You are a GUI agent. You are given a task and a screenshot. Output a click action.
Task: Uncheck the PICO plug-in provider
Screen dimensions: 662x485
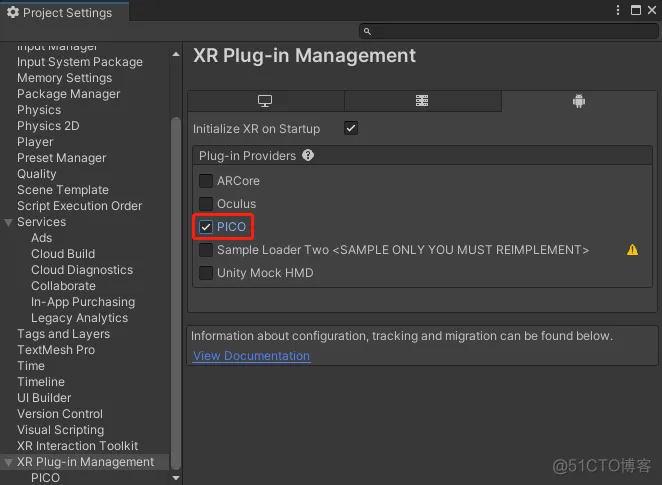click(206, 227)
